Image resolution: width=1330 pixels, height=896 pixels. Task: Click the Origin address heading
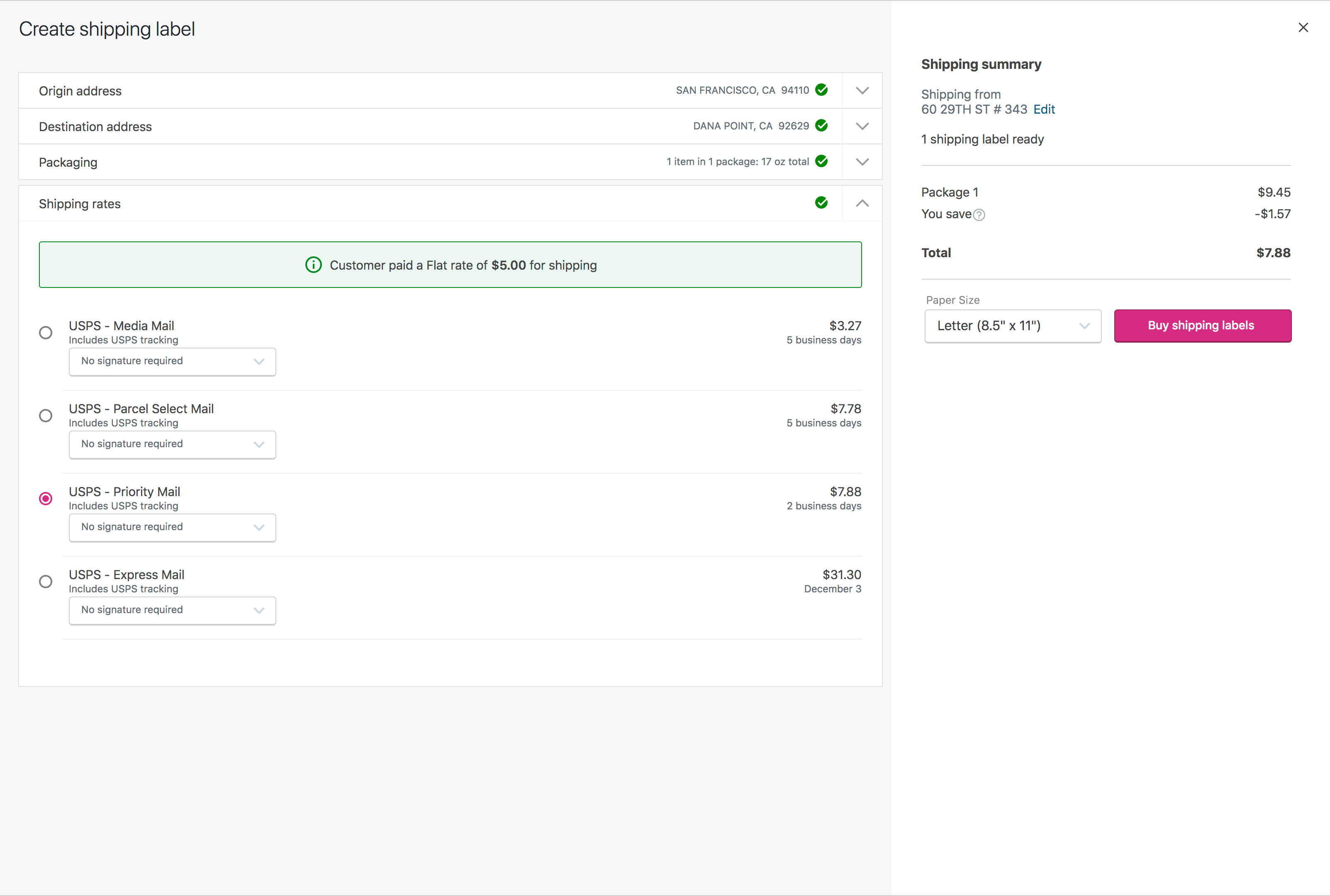[80, 91]
